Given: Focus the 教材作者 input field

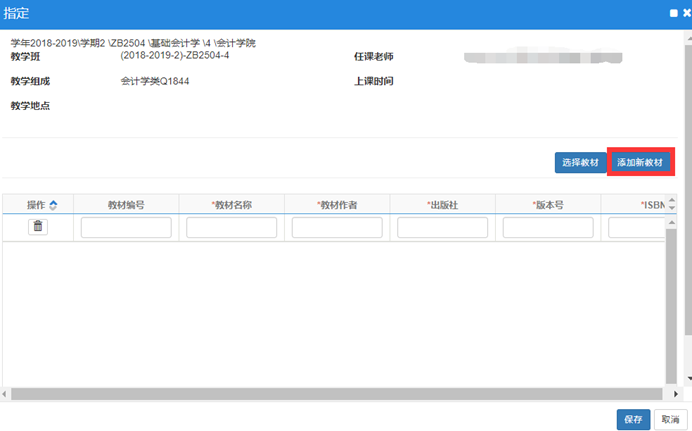Looking at the screenshot, I should 337,228.
